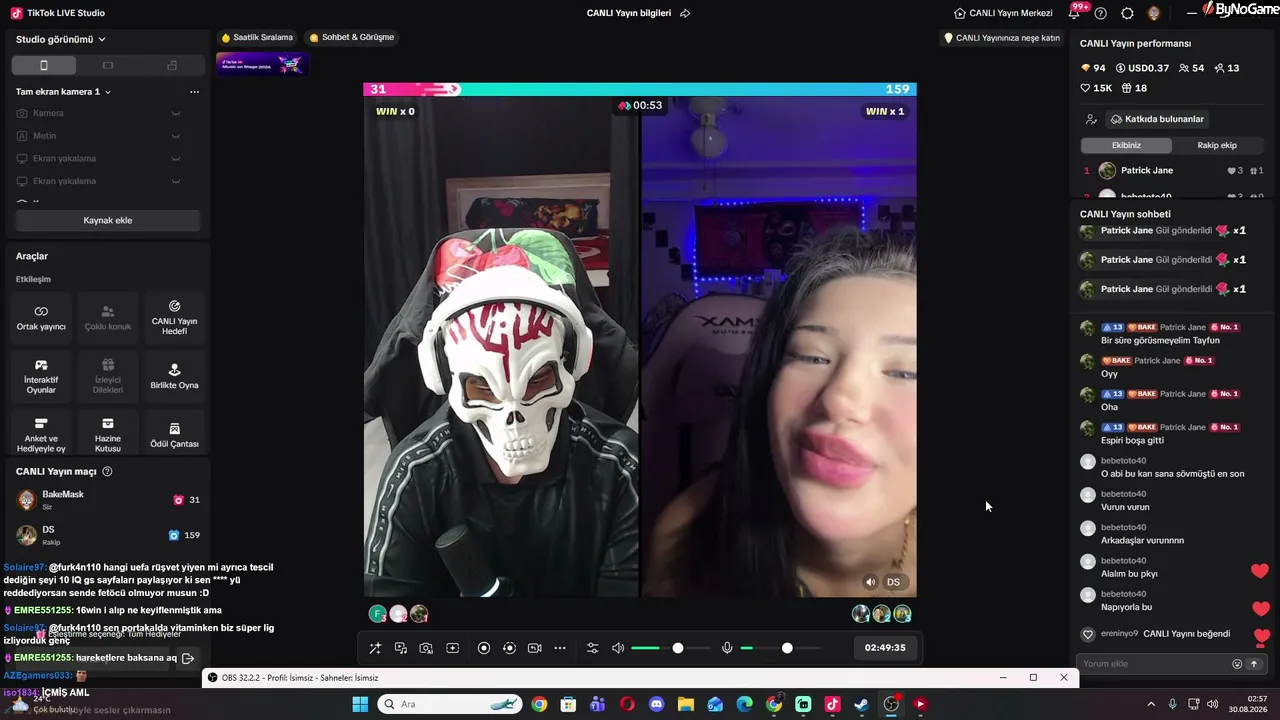
Task: Click the live duration timer 02:49:35
Action: point(885,648)
